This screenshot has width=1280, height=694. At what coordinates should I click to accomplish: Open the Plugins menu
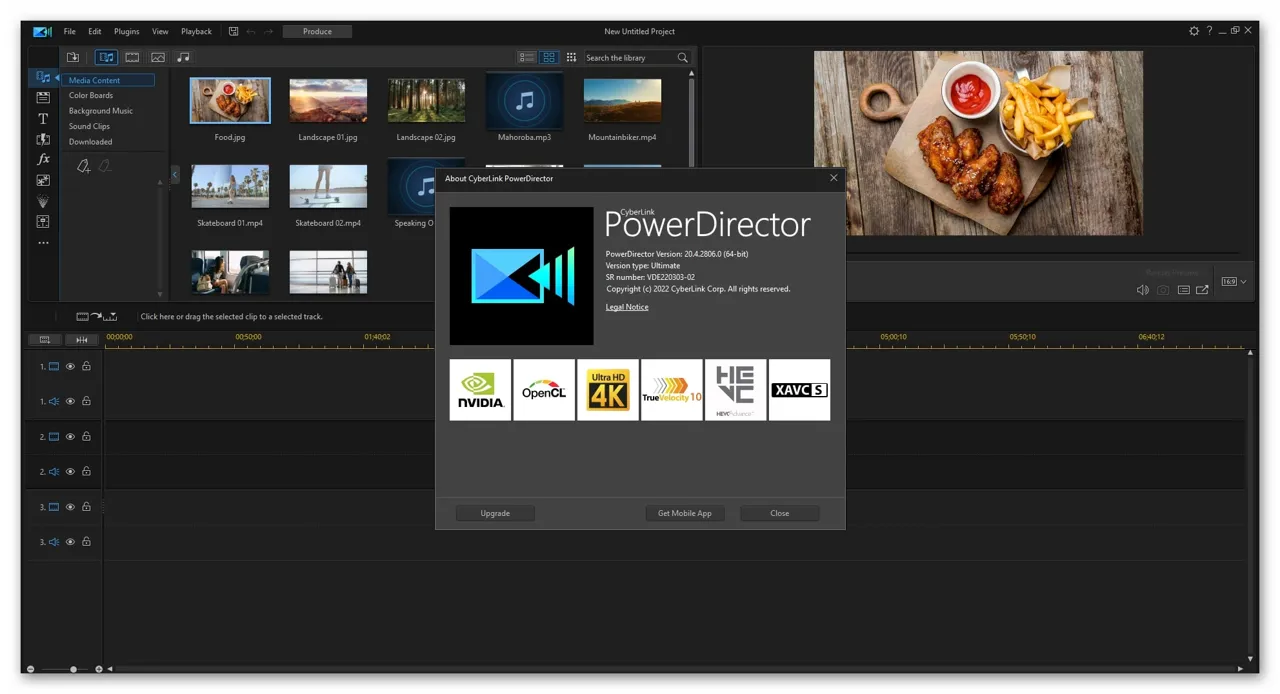tap(127, 31)
